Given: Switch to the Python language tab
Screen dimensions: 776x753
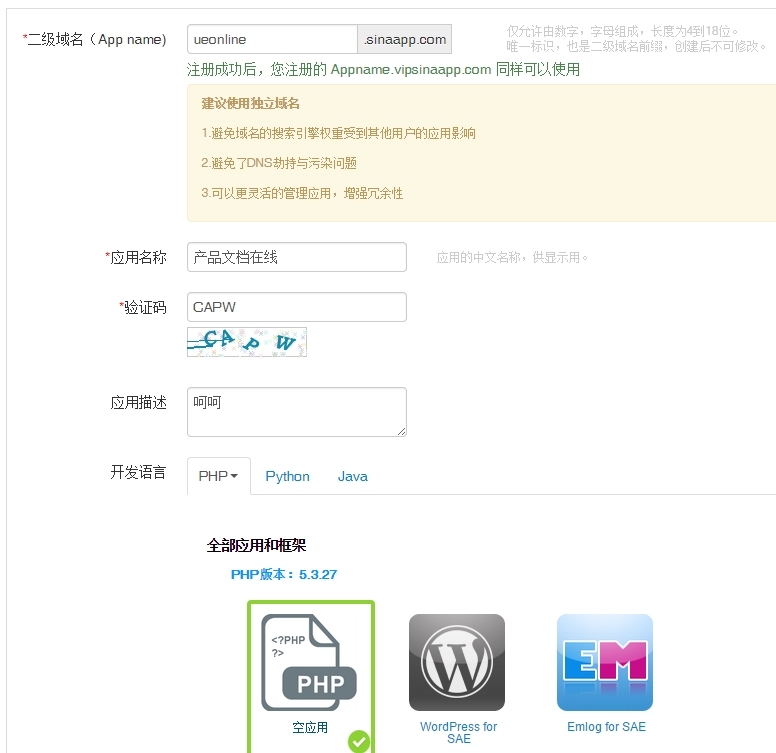Looking at the screenshot, I should (x=288, y=476).
